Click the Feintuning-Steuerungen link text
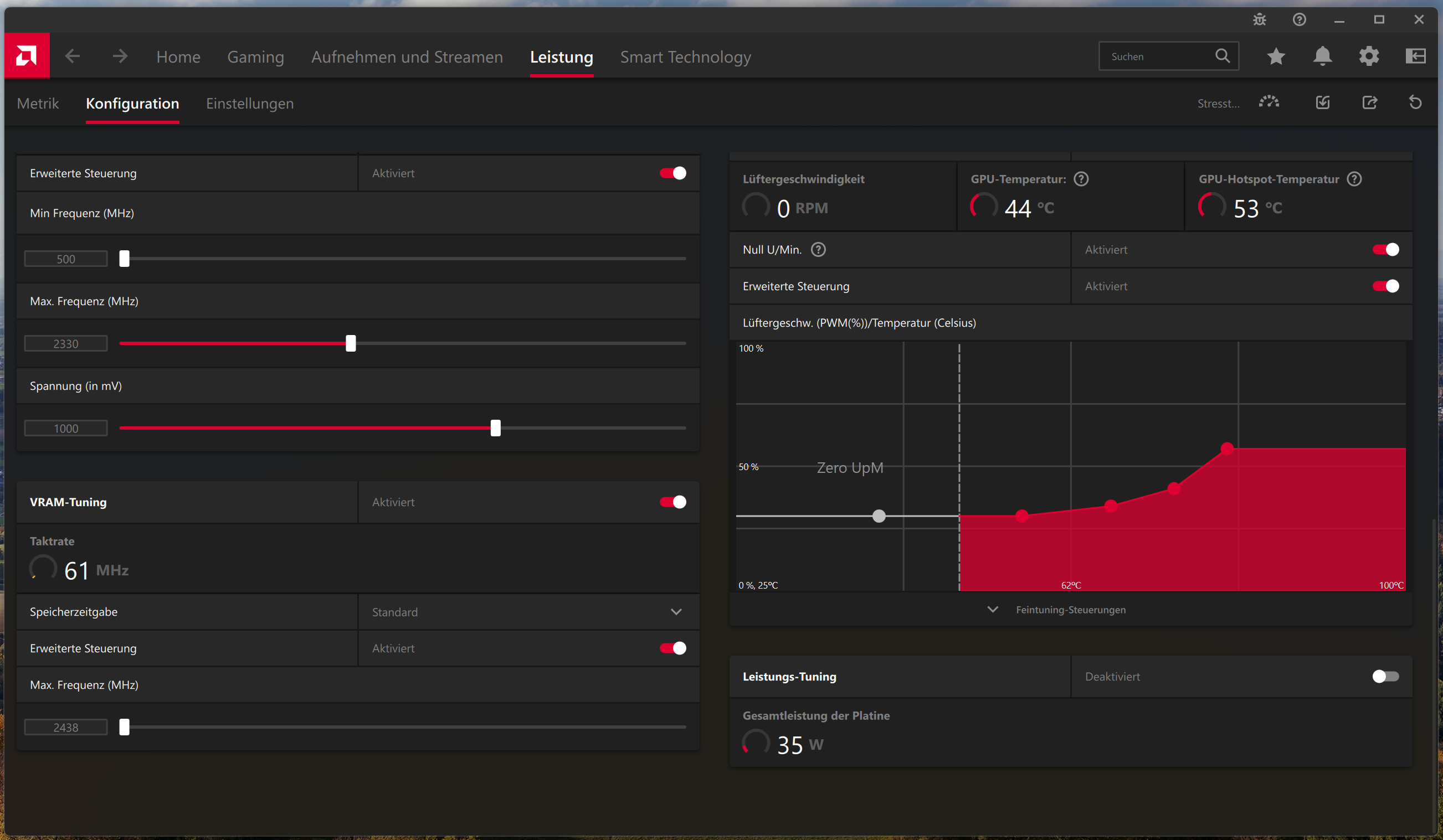 click(x=1070, y=610)
